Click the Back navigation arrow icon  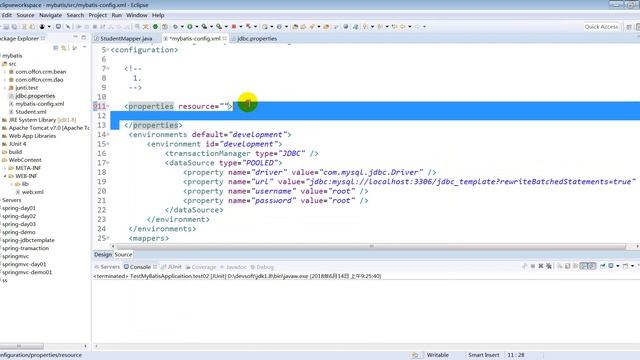point(402,27)
